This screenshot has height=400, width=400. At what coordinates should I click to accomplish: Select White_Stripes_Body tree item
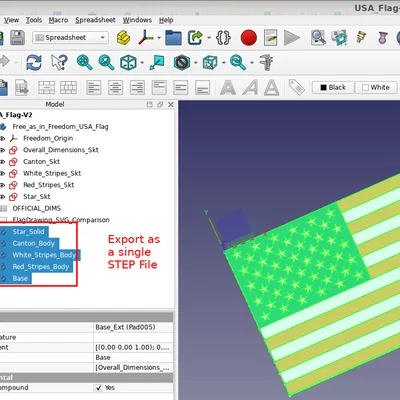point(44,255)
